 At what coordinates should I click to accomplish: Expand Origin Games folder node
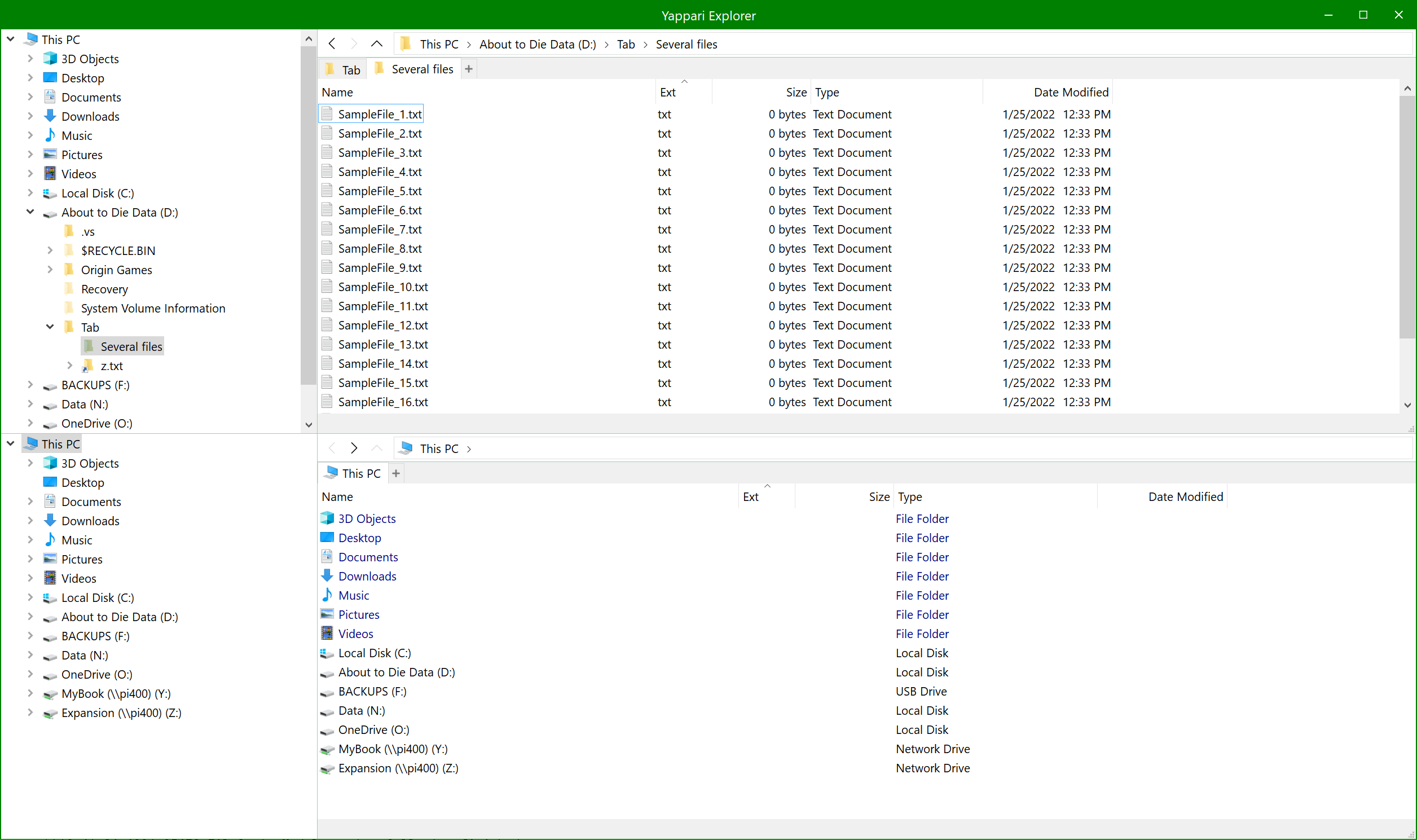pos(50,270)
